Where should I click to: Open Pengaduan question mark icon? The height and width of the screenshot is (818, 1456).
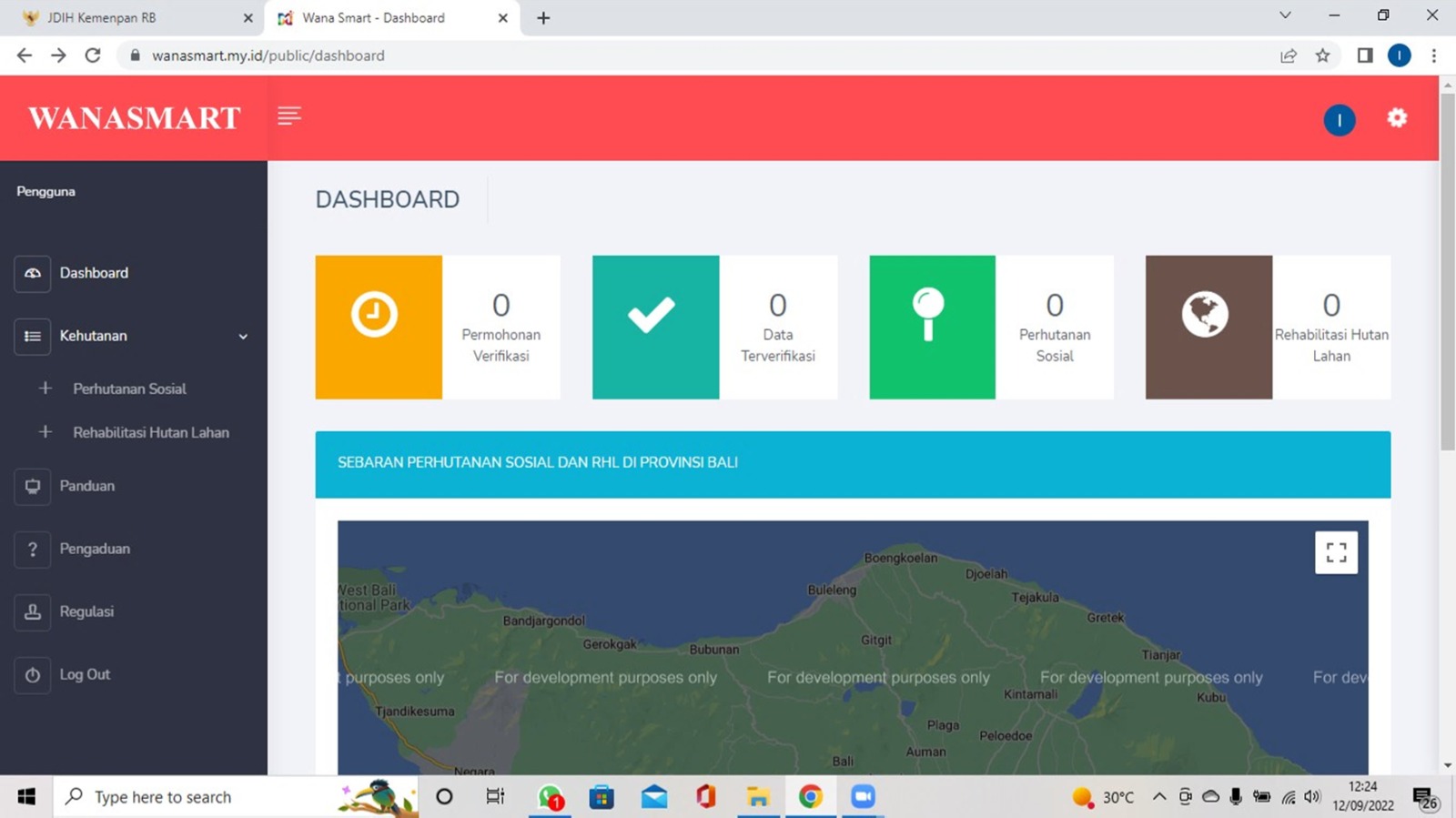point(33,549)
